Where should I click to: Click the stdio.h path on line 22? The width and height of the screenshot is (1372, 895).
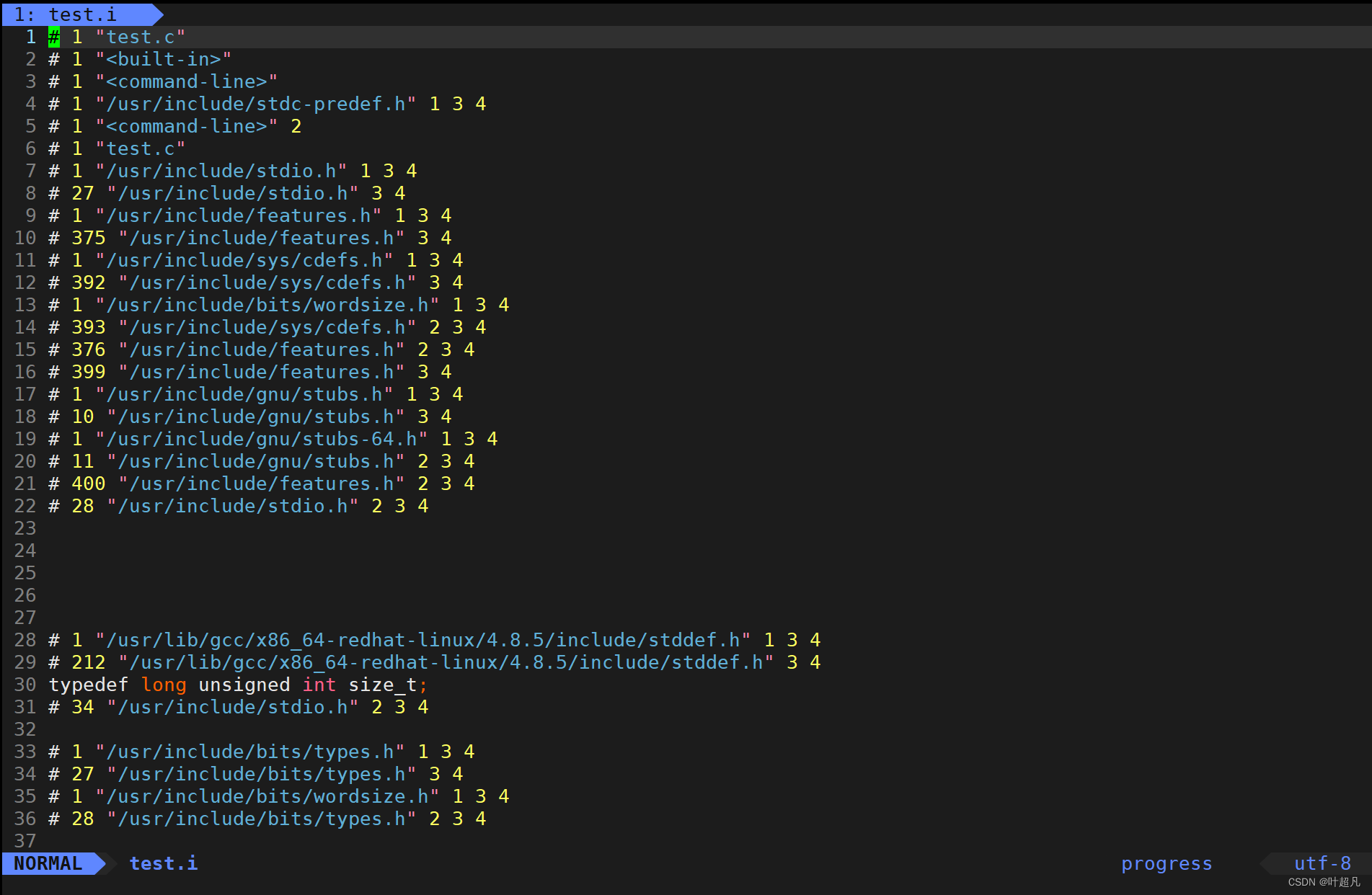[233, 506]
